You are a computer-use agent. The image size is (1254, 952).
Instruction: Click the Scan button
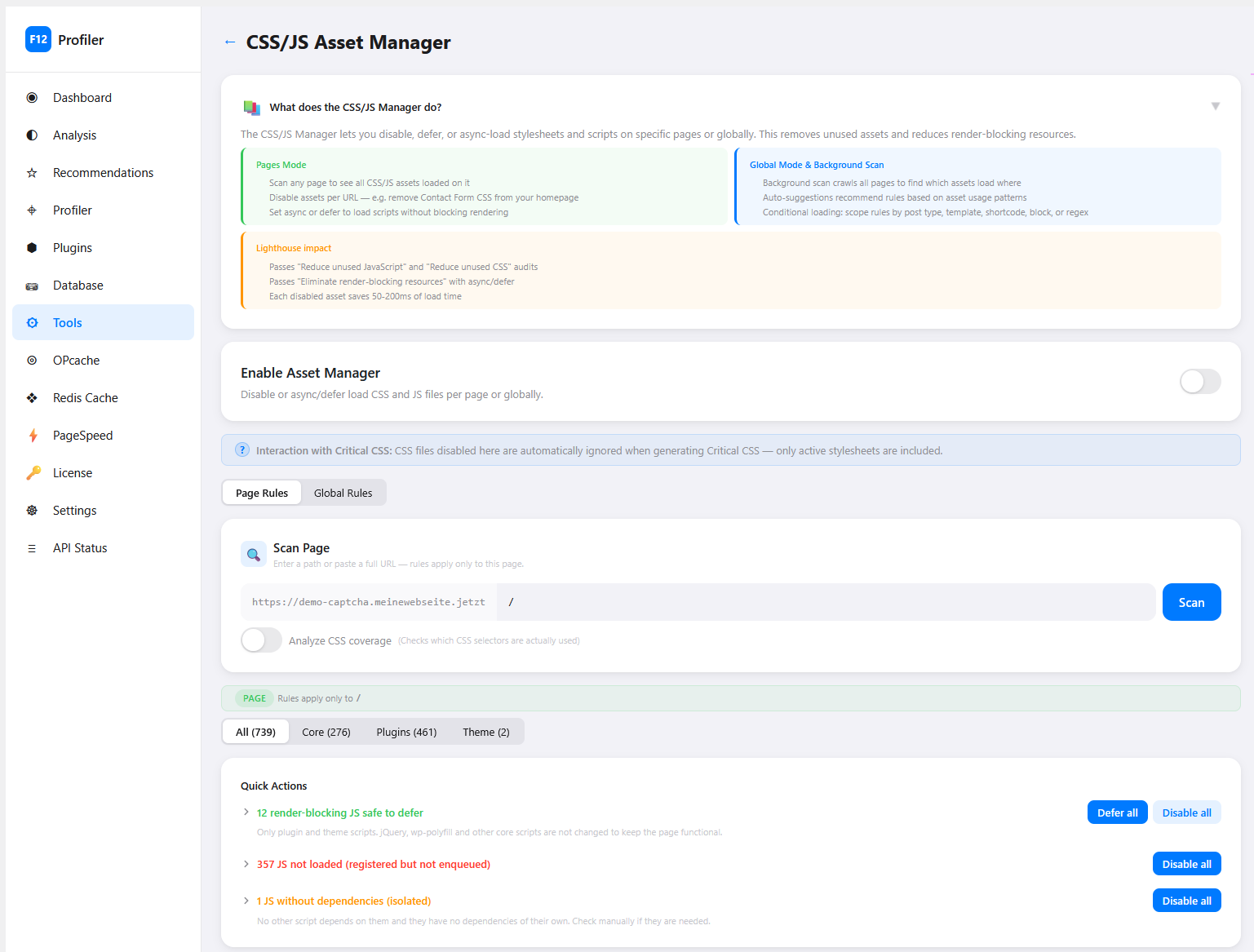coord(1191,601)
